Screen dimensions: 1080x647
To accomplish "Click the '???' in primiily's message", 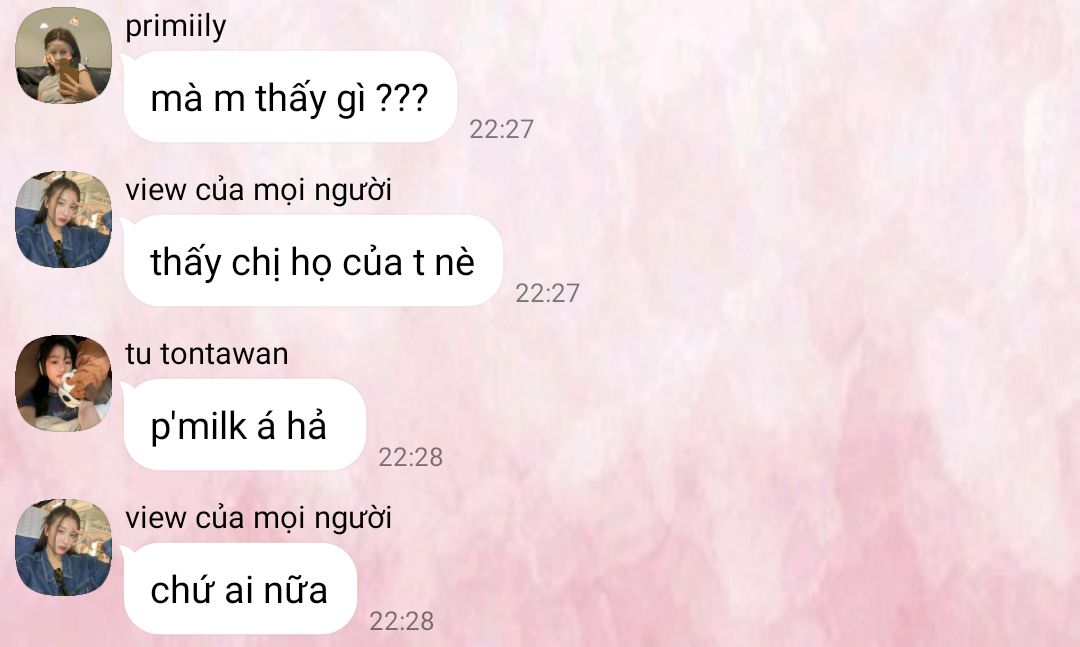I will tap(402, 99).
